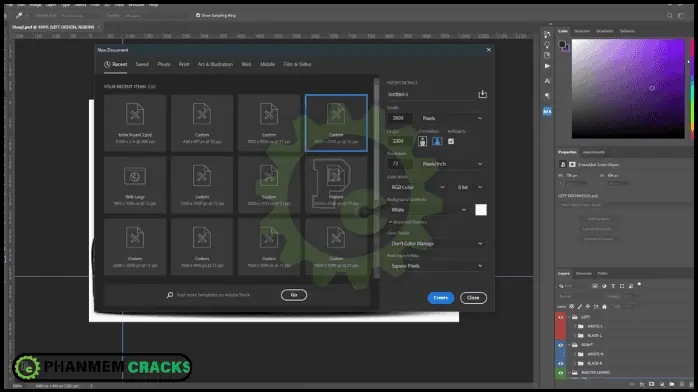The height and width of the screenshot is (392, 698).
Task: Toggle Show Sampling Ring checkbox
Action: [198, 15]
